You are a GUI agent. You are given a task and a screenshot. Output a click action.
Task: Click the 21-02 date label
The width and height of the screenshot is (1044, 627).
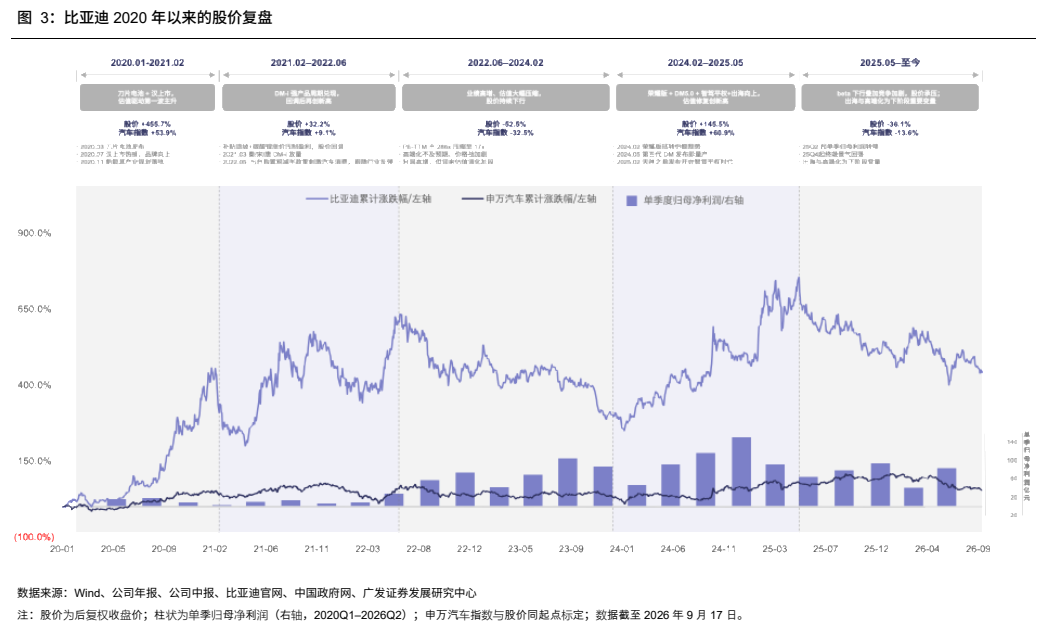214,548
